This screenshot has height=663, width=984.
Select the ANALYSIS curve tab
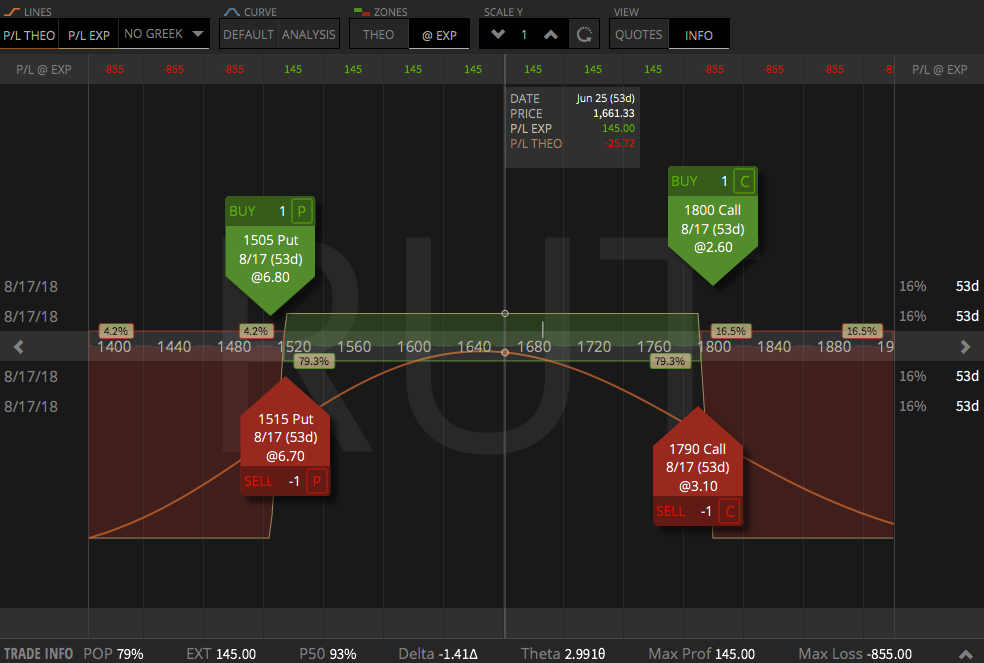pyautogui.click(x=308, y=34)
